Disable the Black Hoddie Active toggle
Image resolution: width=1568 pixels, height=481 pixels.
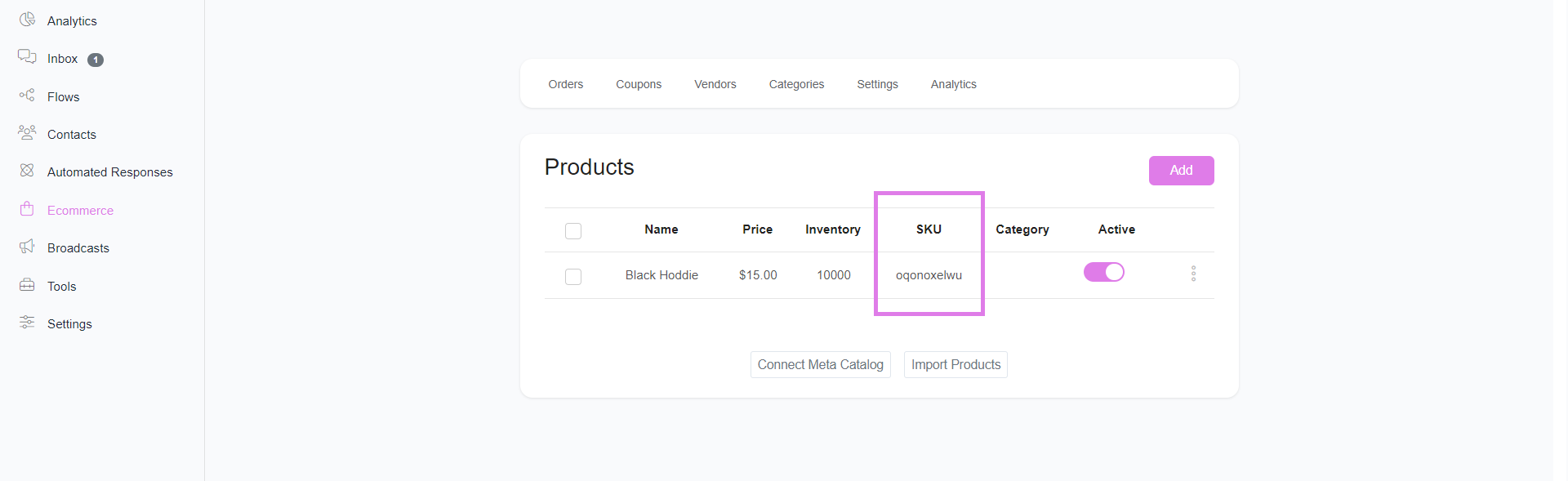coord(1104,273)
